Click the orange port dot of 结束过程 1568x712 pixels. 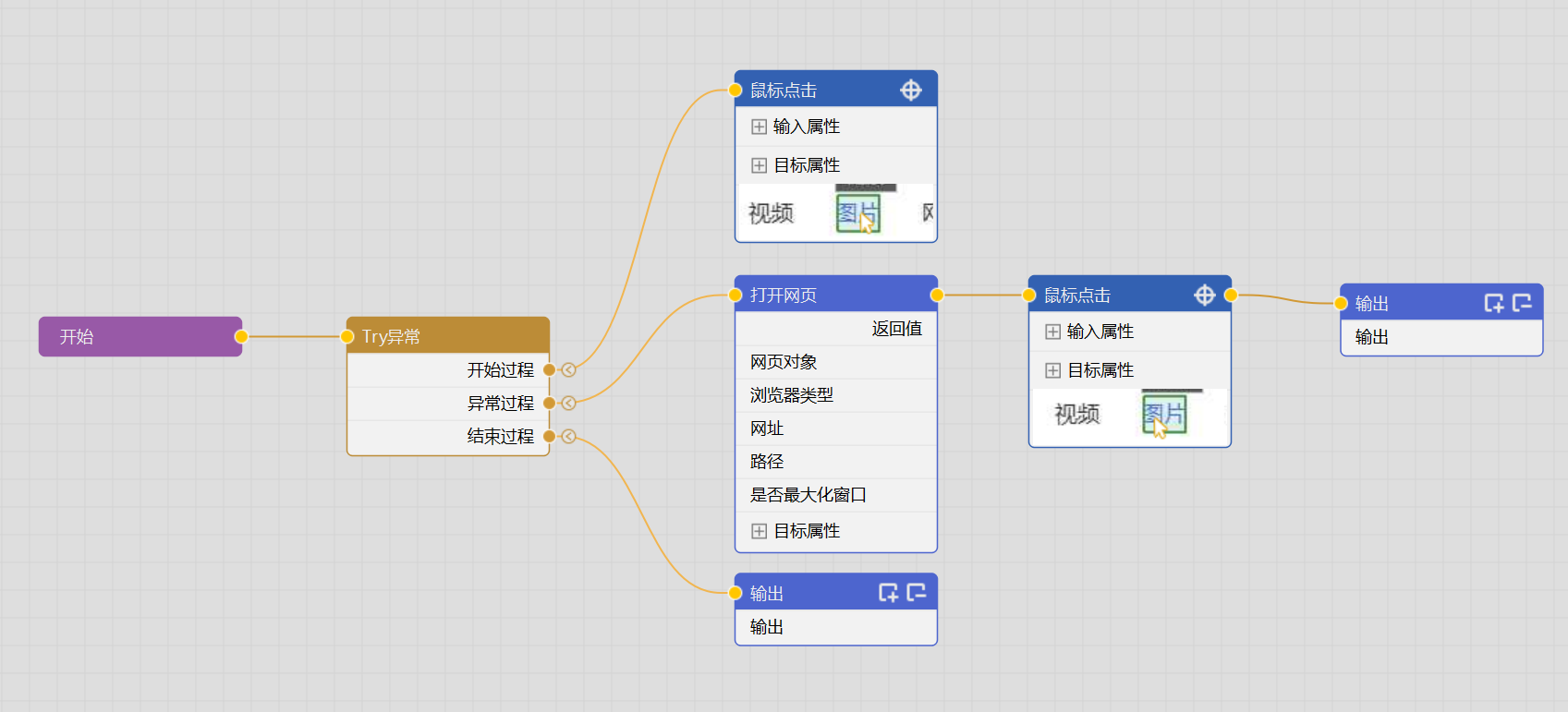point(550,437)
